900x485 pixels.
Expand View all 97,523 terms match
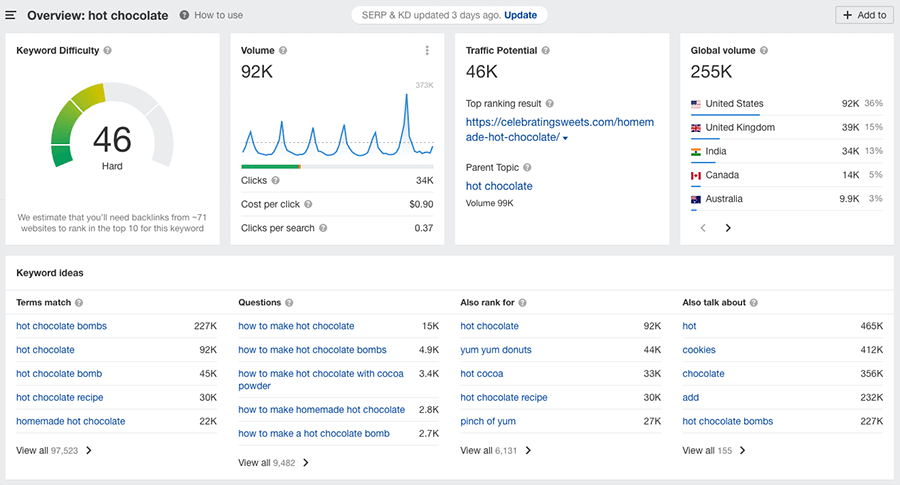click(54, 451)
